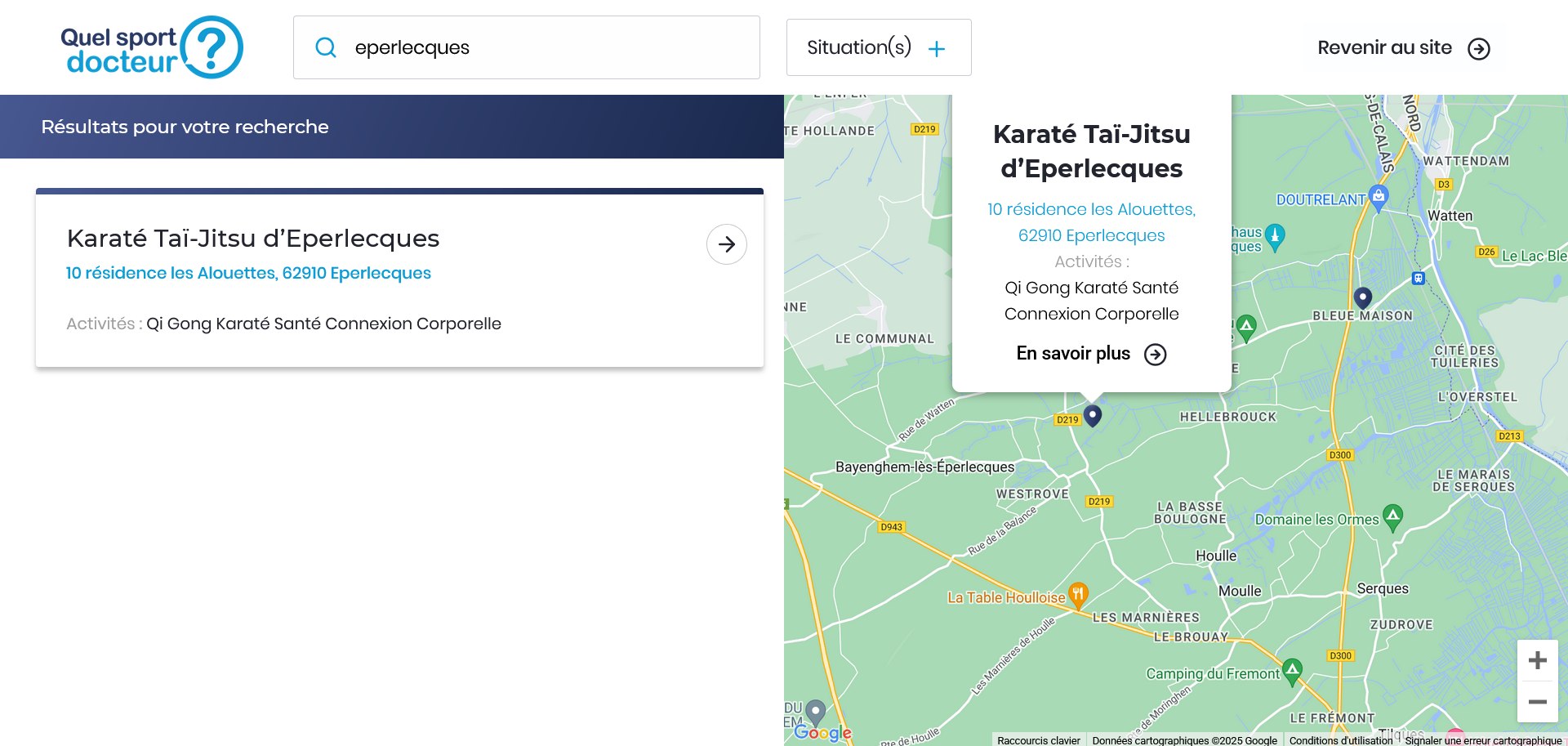Select the Karaté Taï-Jitsu d'Eperlecques result title
The width and height of the screenshot is (1568, 746).
coord(253,238)
